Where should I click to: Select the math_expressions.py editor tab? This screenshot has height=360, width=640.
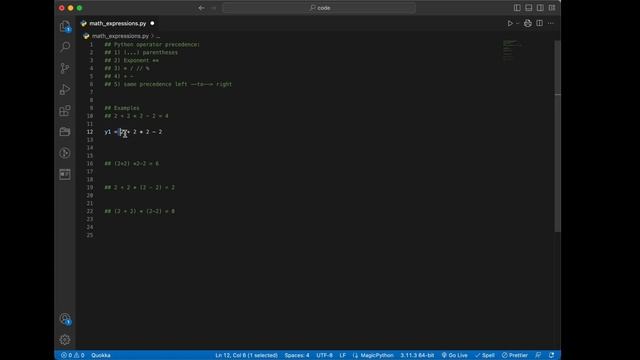pyautogui.click(x=118, y=23)
